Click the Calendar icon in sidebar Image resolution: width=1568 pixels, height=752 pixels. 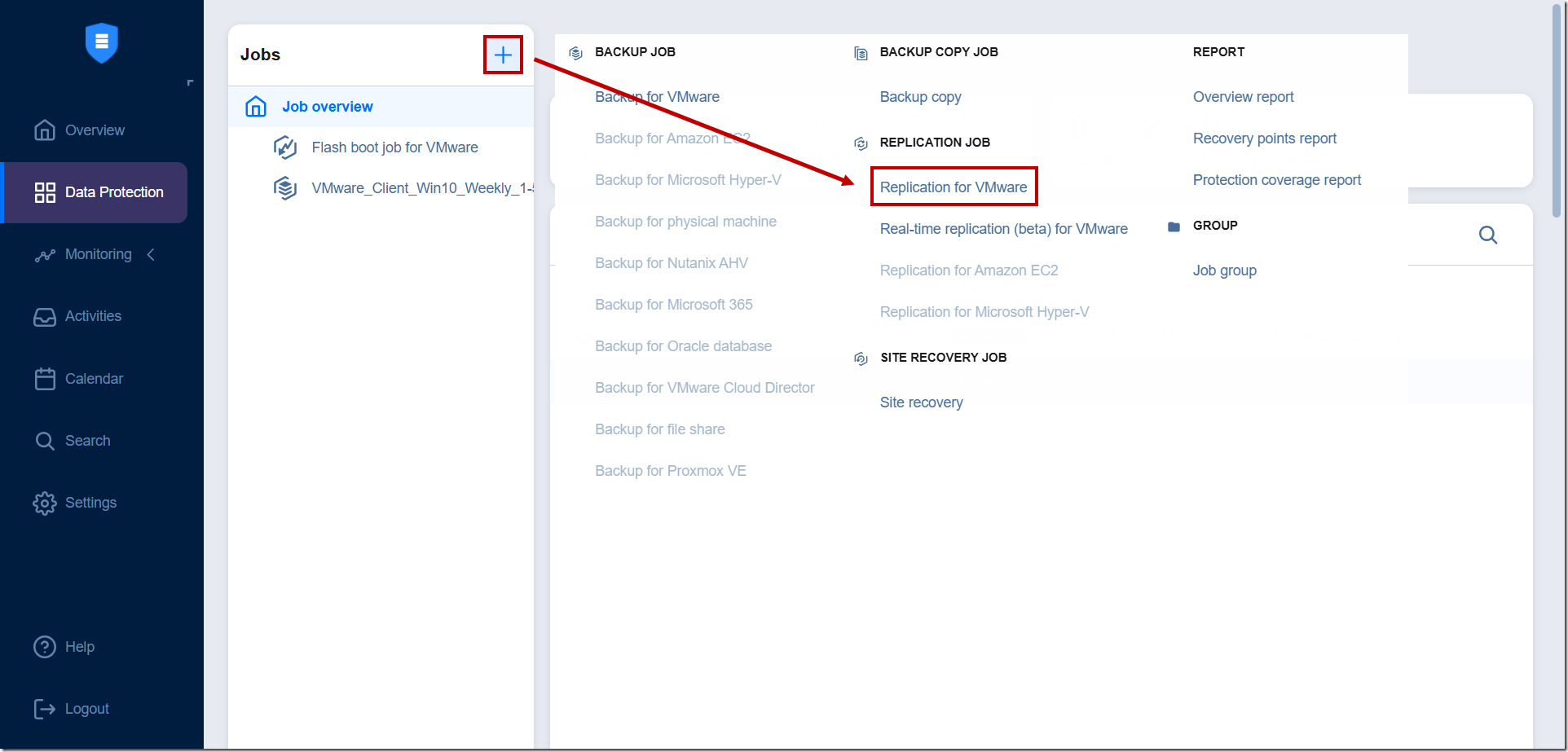45,379
